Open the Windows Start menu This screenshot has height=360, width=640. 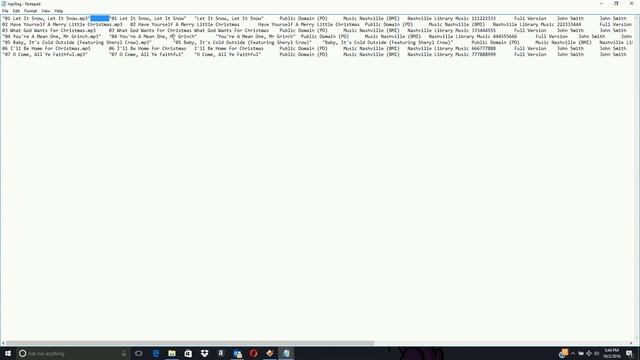[8, 353]
